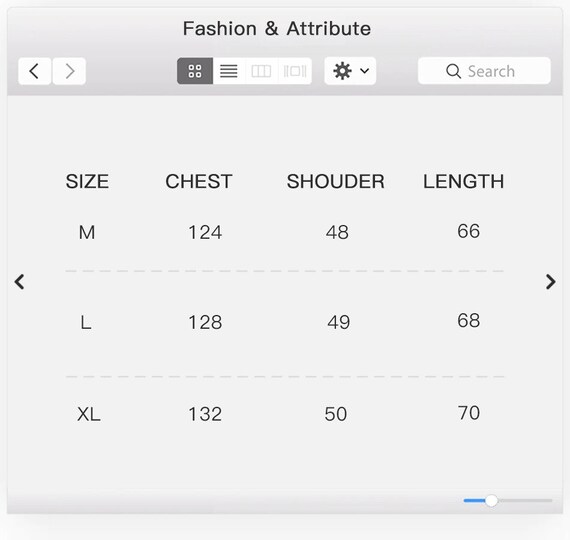Click the magnifying glass search icon
Image resolution: width=570 pixels, height=540 pixels.
[x=453, y=71]
